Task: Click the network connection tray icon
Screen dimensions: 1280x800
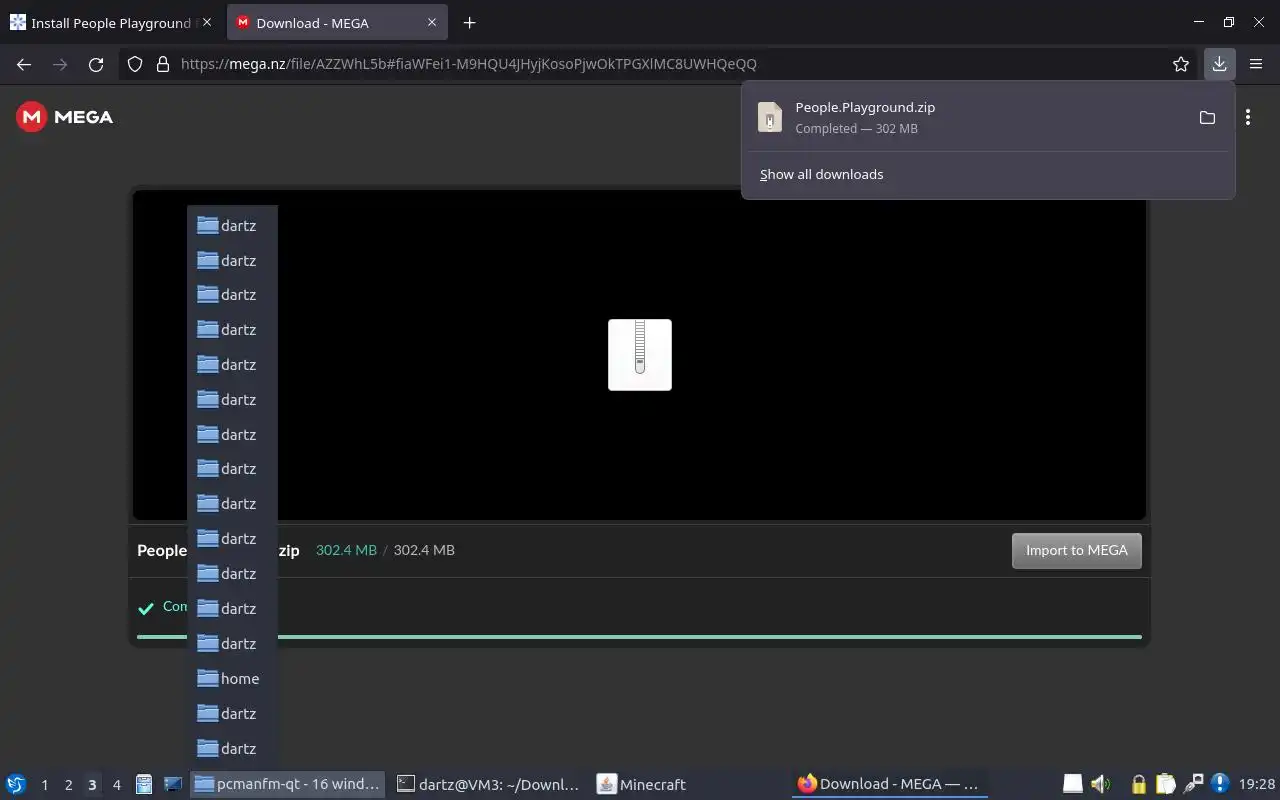Action: (x=1193, y=784)
